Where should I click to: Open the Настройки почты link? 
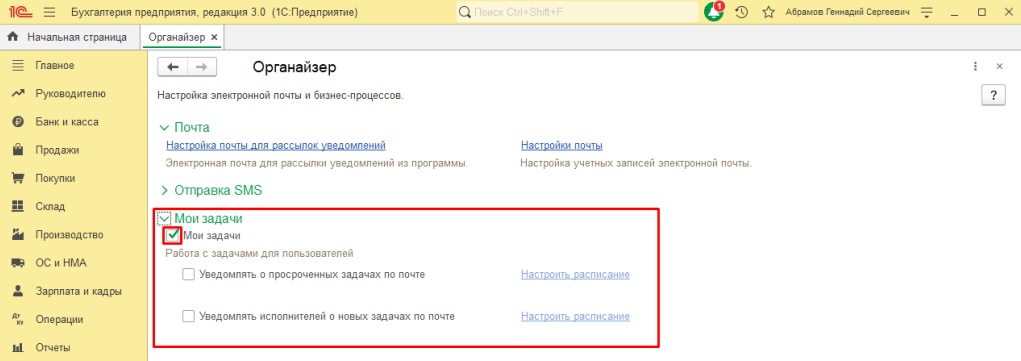coord(561,145)
